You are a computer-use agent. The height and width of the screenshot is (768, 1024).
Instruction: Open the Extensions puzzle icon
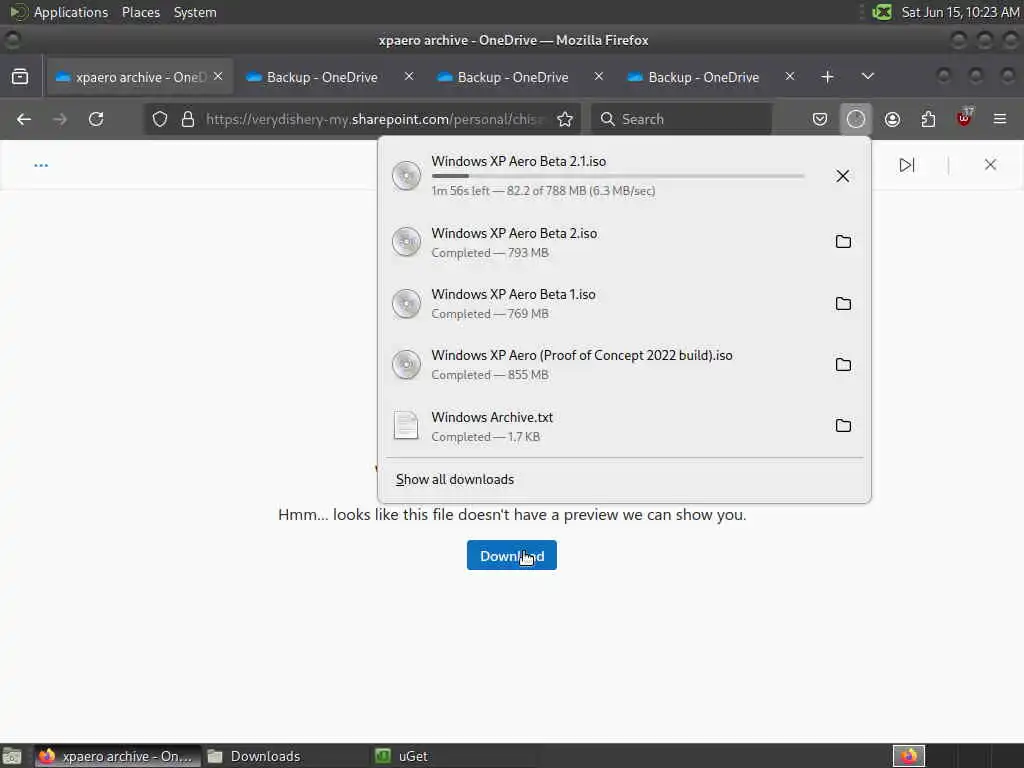click(928, 119)
